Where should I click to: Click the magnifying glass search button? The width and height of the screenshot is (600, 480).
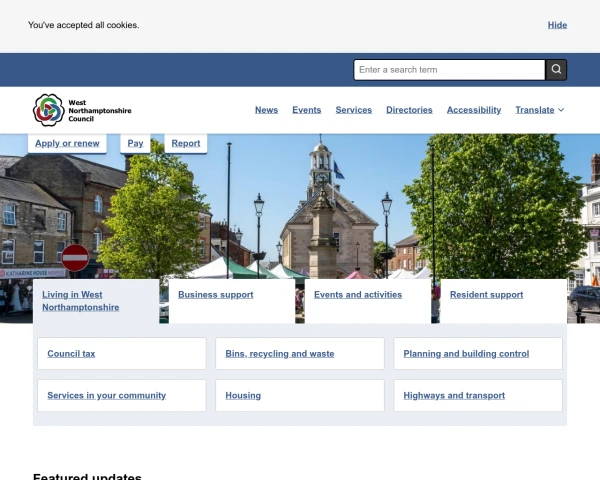point(556,70)
